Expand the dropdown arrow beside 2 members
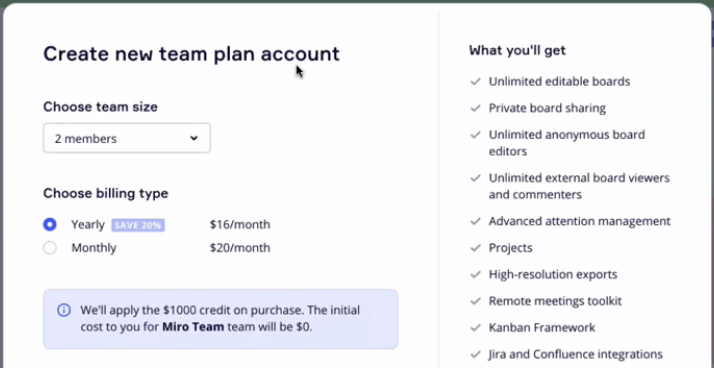 [x=194, y=138]
